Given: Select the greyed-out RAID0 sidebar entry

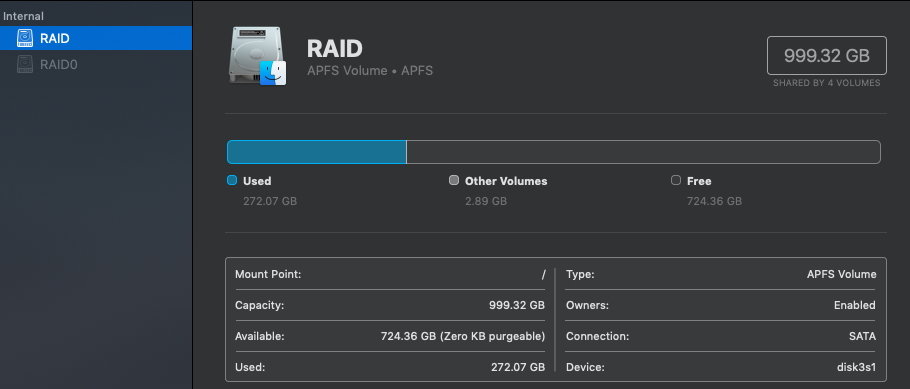Looking at the screenshot, I should [96, 64].
